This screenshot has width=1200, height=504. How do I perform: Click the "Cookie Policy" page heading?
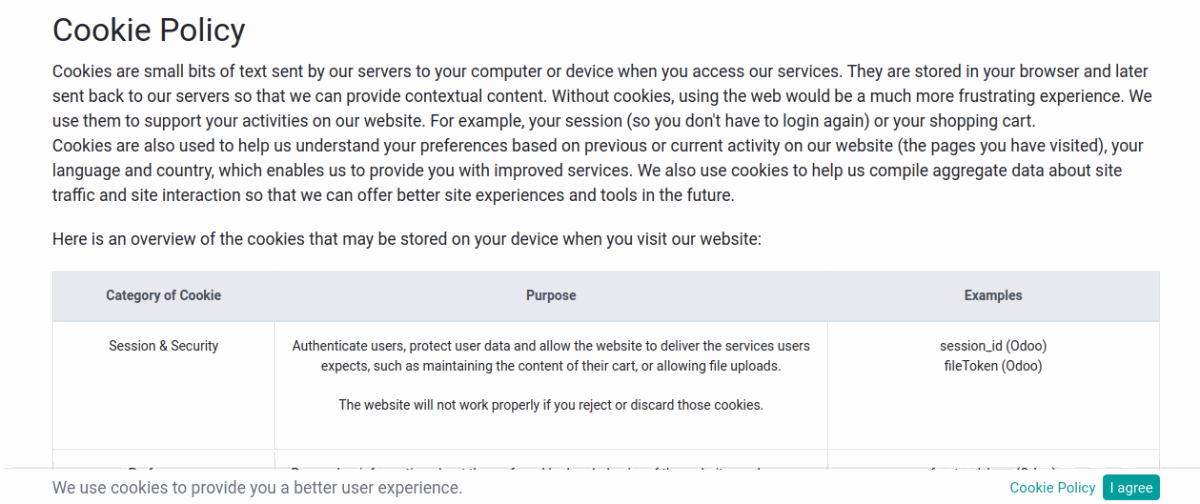tap(148, 30)
